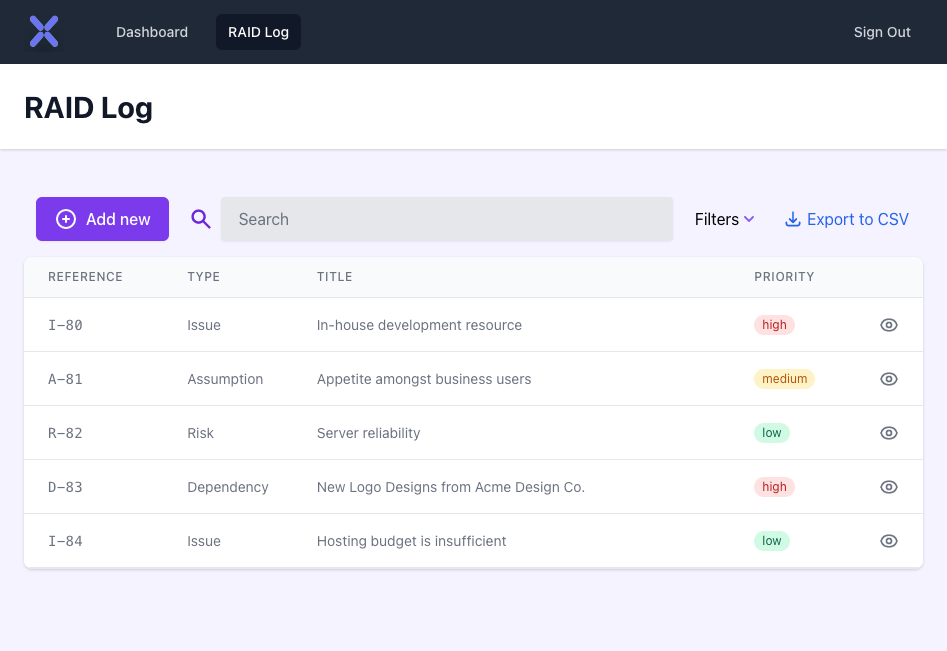This screenshot has height=651, width=947.
Task: Focus the Search input field
Action: 446,219
